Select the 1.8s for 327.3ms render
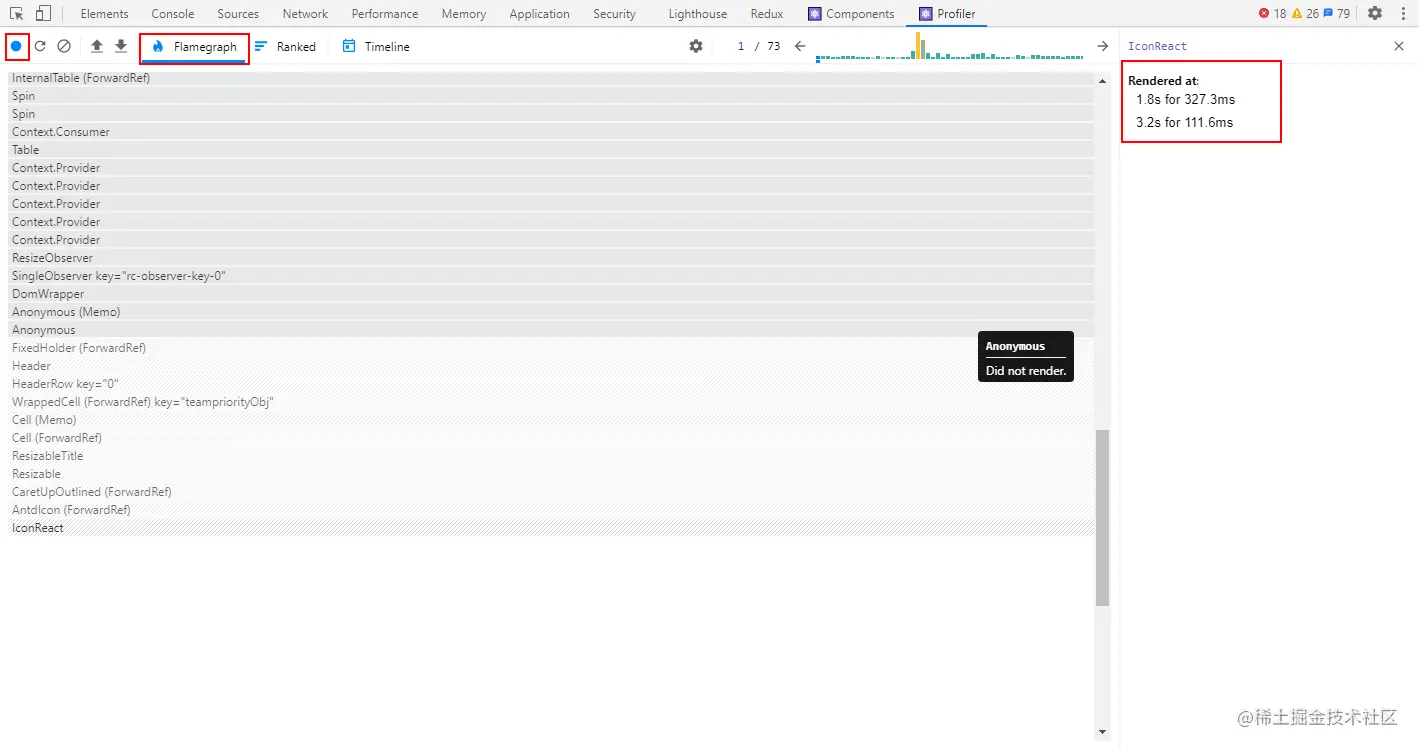 tap(1185, 100)
